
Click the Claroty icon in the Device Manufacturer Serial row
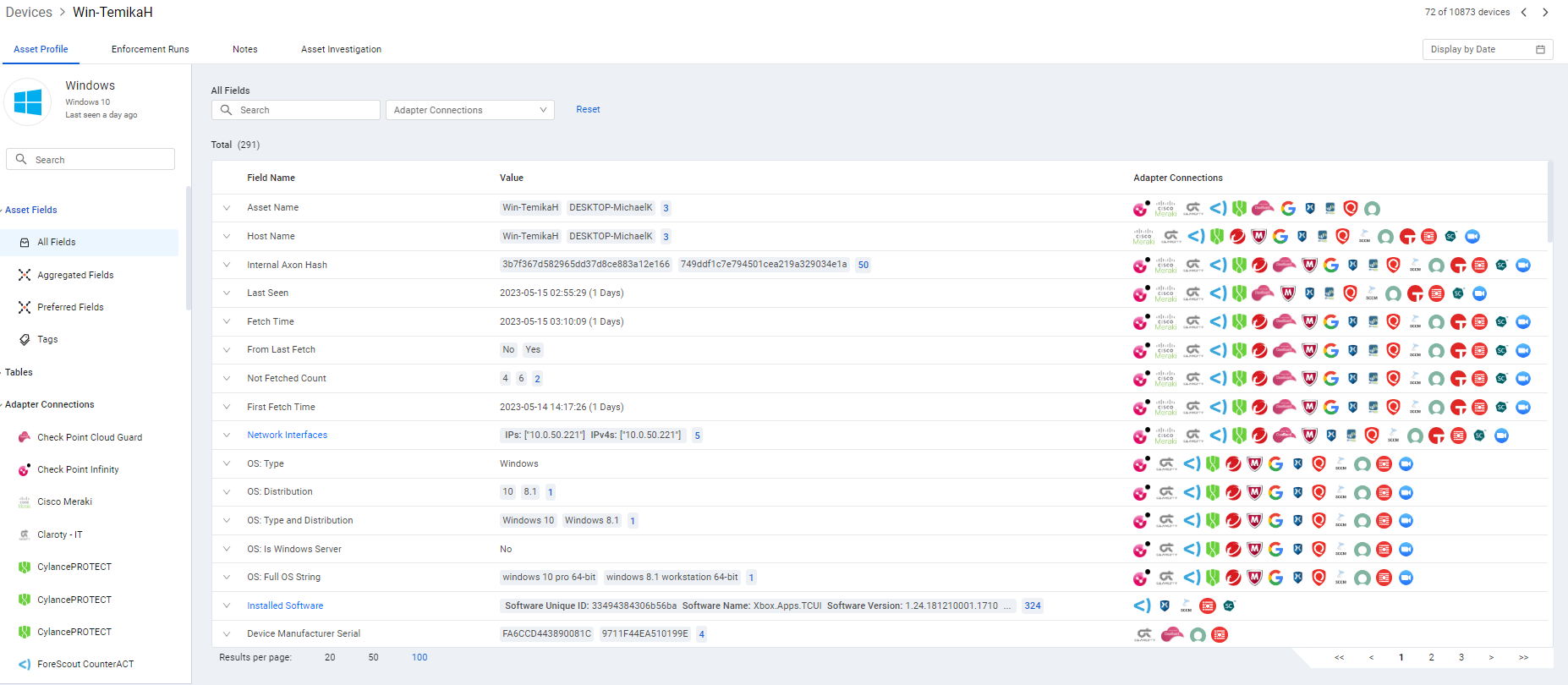point(1144,634)
